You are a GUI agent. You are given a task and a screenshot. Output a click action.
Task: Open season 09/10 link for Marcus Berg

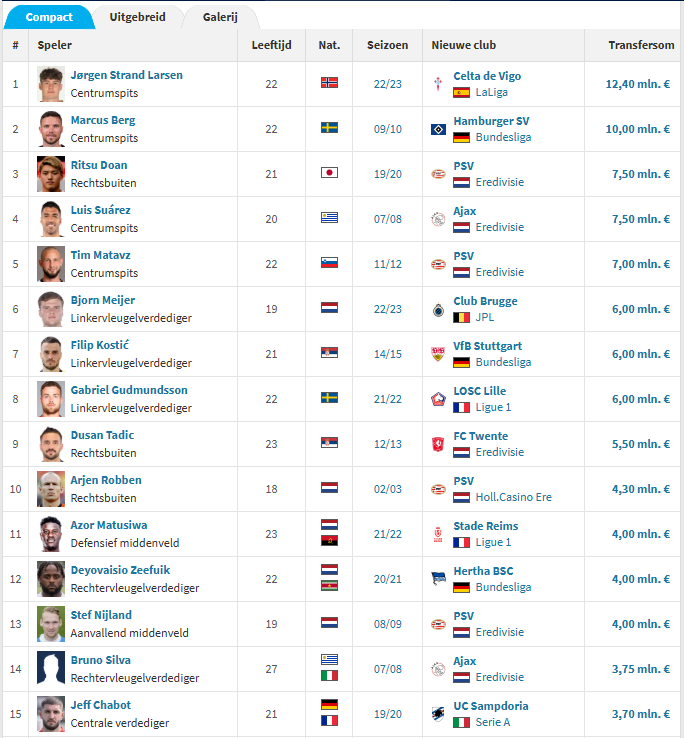[387, 129]
